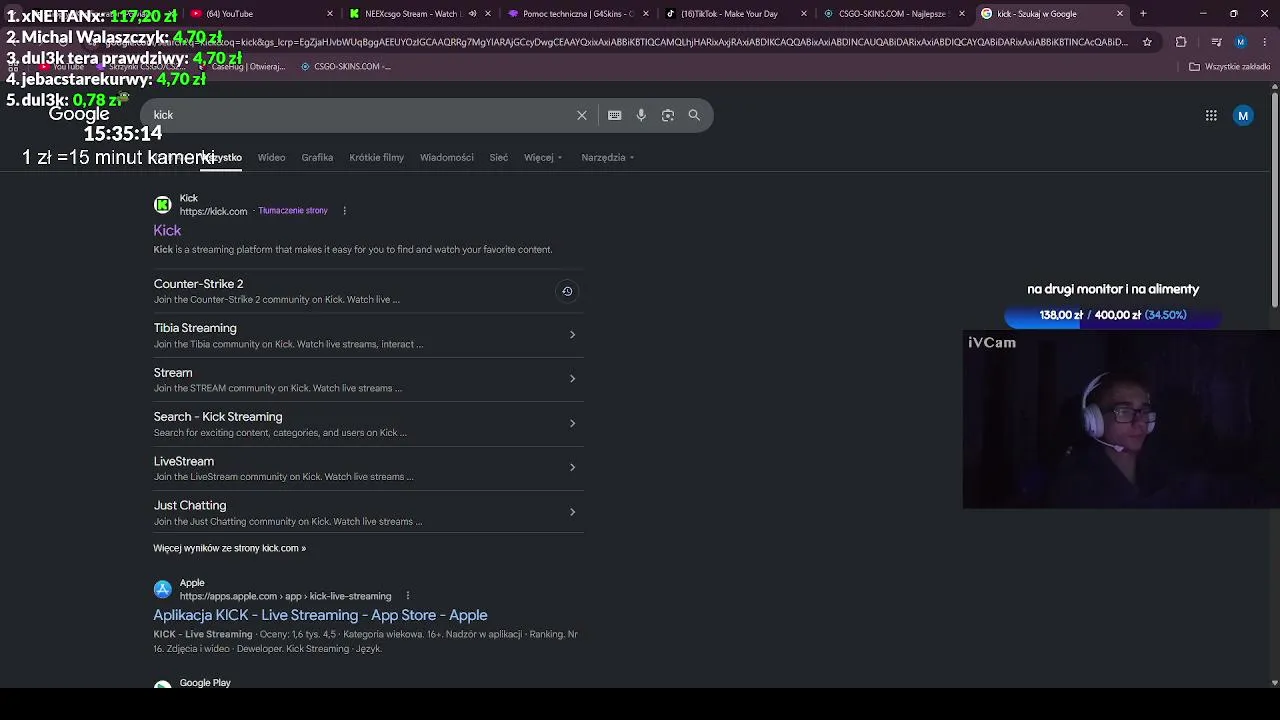The height and width of the screenshot is (720, 1280).
Task: Switch to the YouTube browser tab
Action: (x=260, y=14)
